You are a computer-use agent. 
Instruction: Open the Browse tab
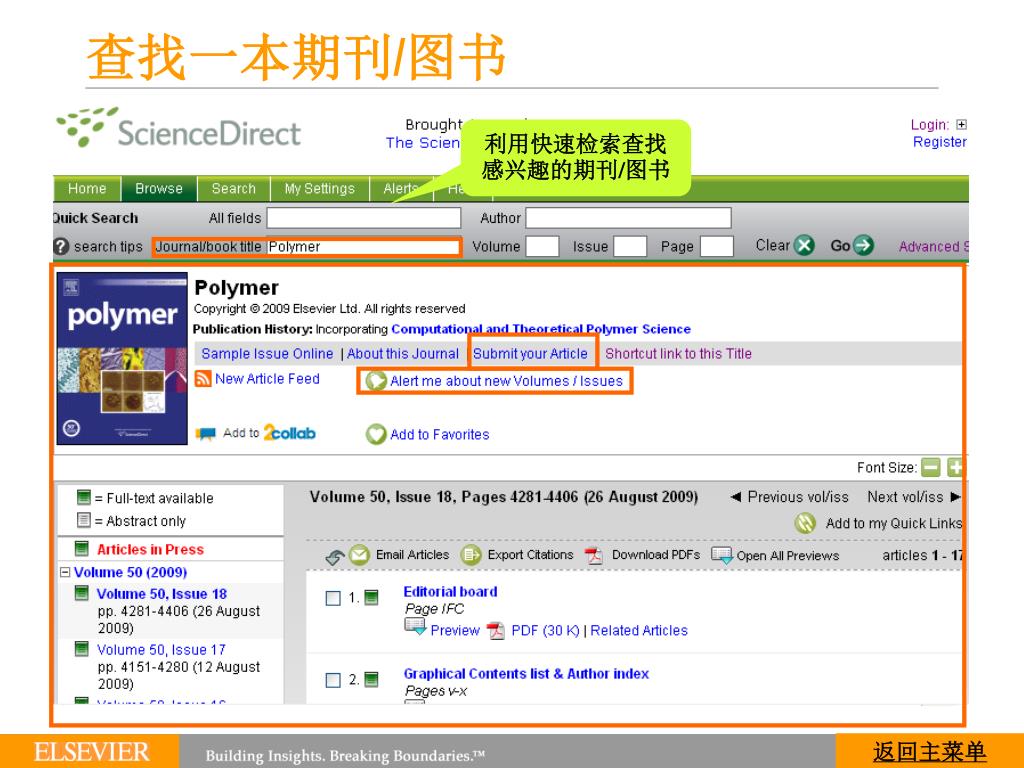tap(159, 189)
